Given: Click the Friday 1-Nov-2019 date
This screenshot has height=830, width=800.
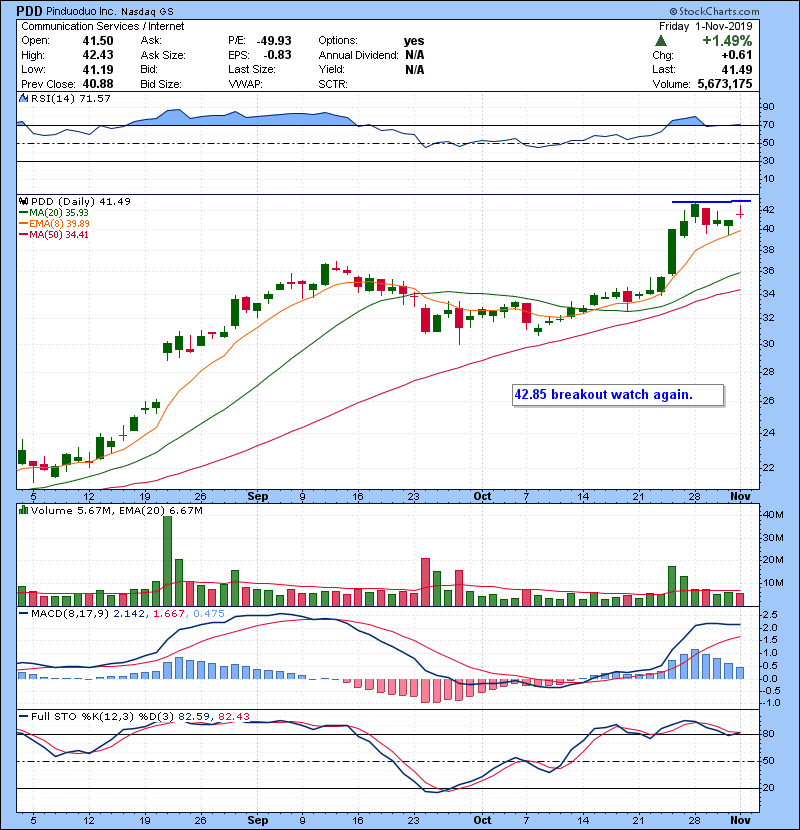Looking at the screenshot, I should (x=705, y=26).
